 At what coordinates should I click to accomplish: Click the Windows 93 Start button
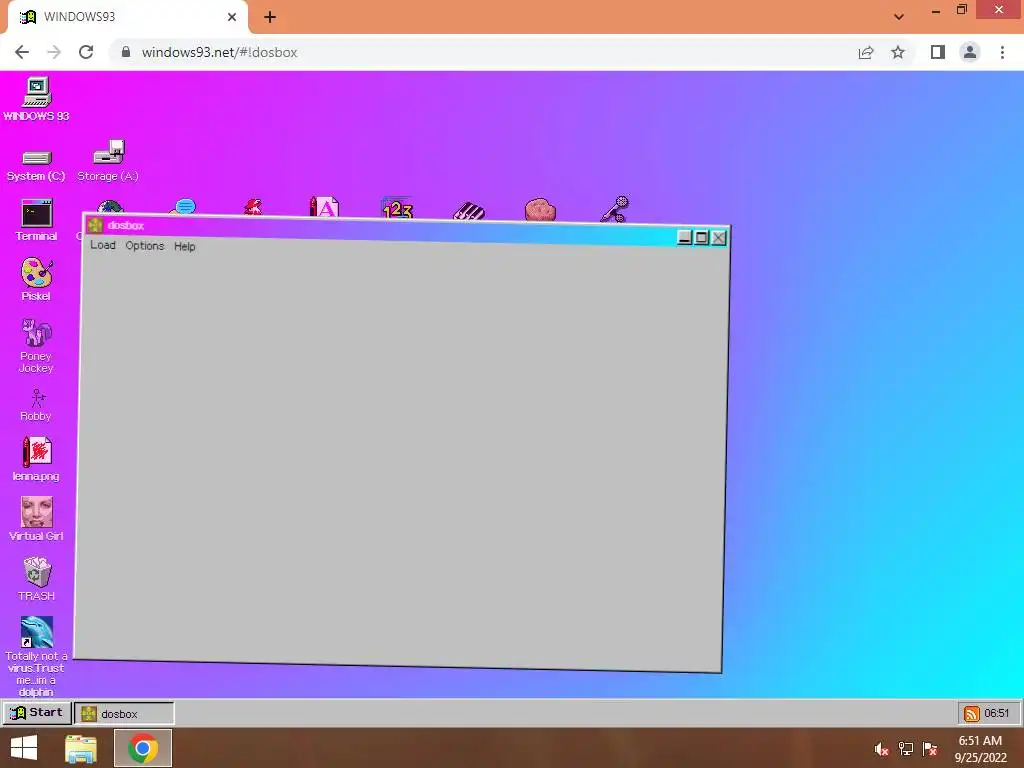tap(37, 712)
